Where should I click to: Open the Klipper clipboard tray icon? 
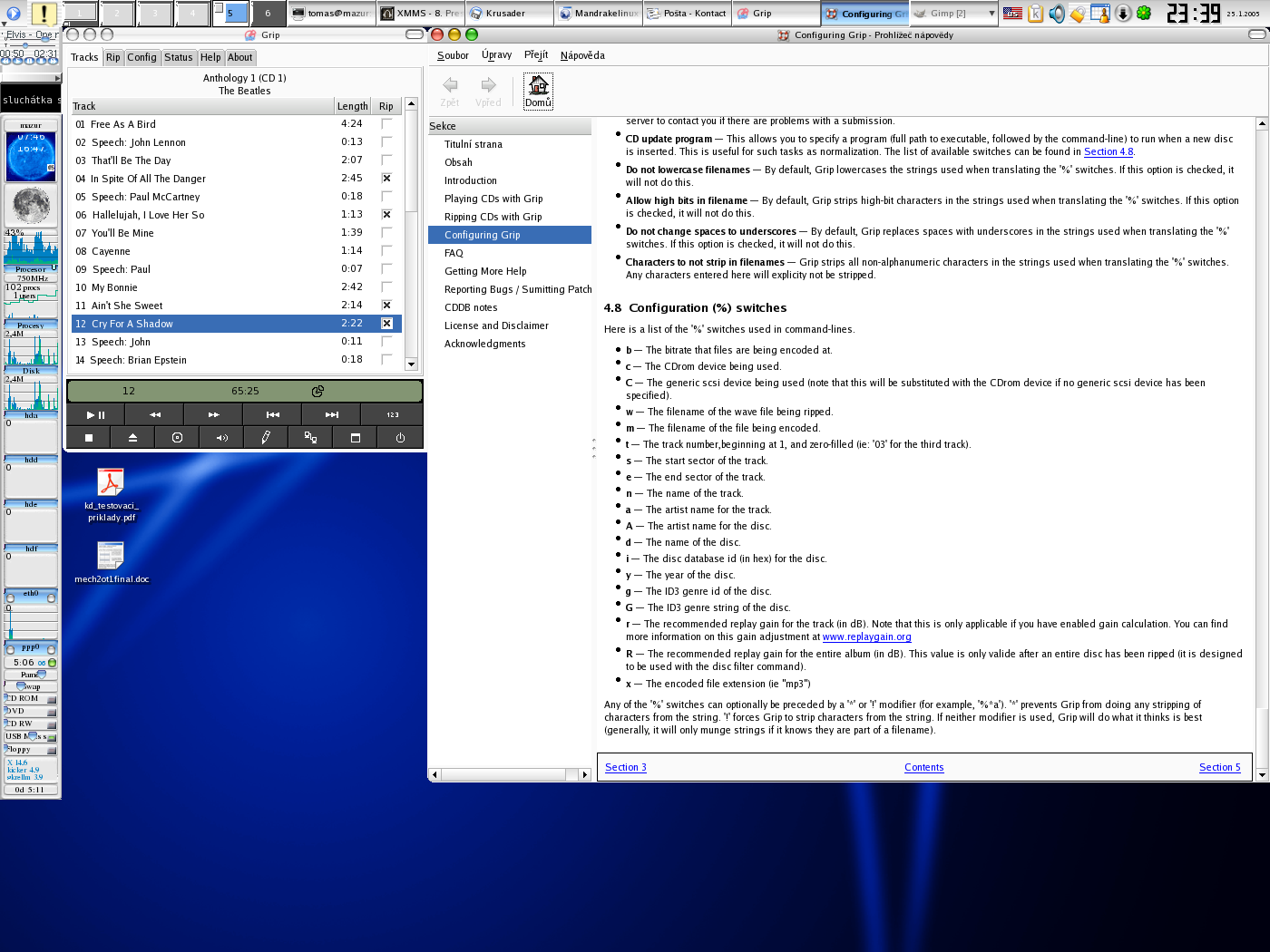[1035, 13]
